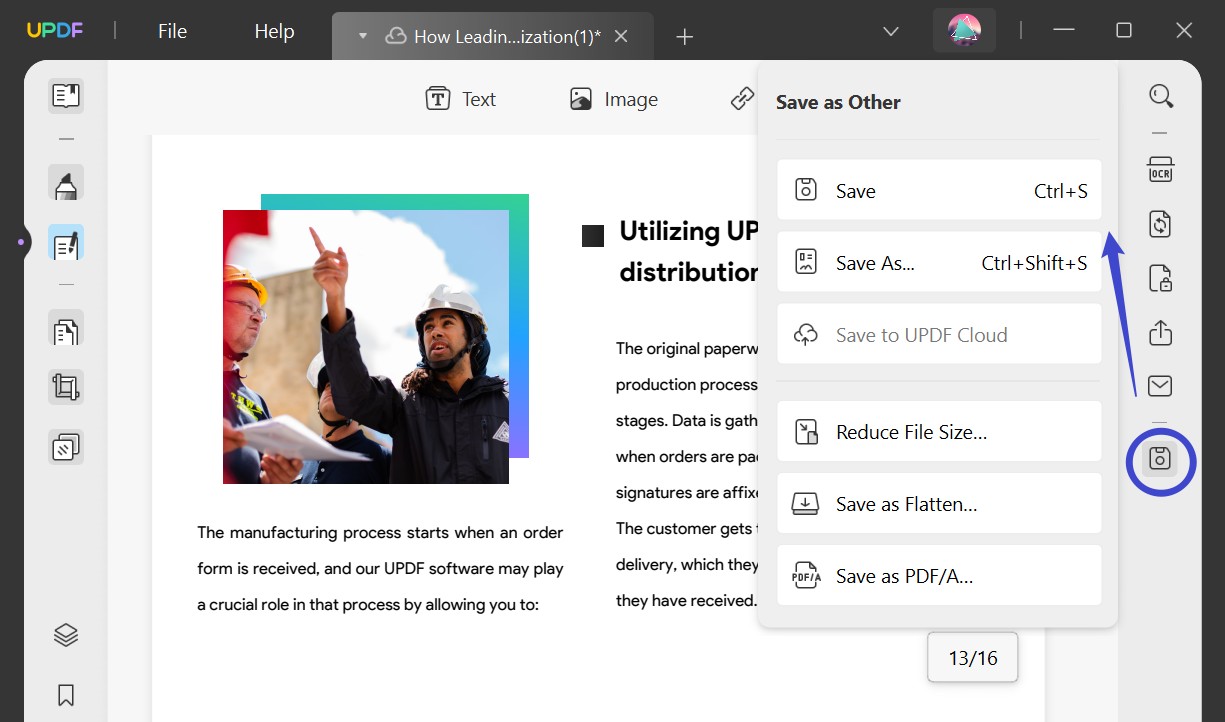Expand the tab list chevron
The height and width of the screenshot is (722, 1225).
click(890, 31)
